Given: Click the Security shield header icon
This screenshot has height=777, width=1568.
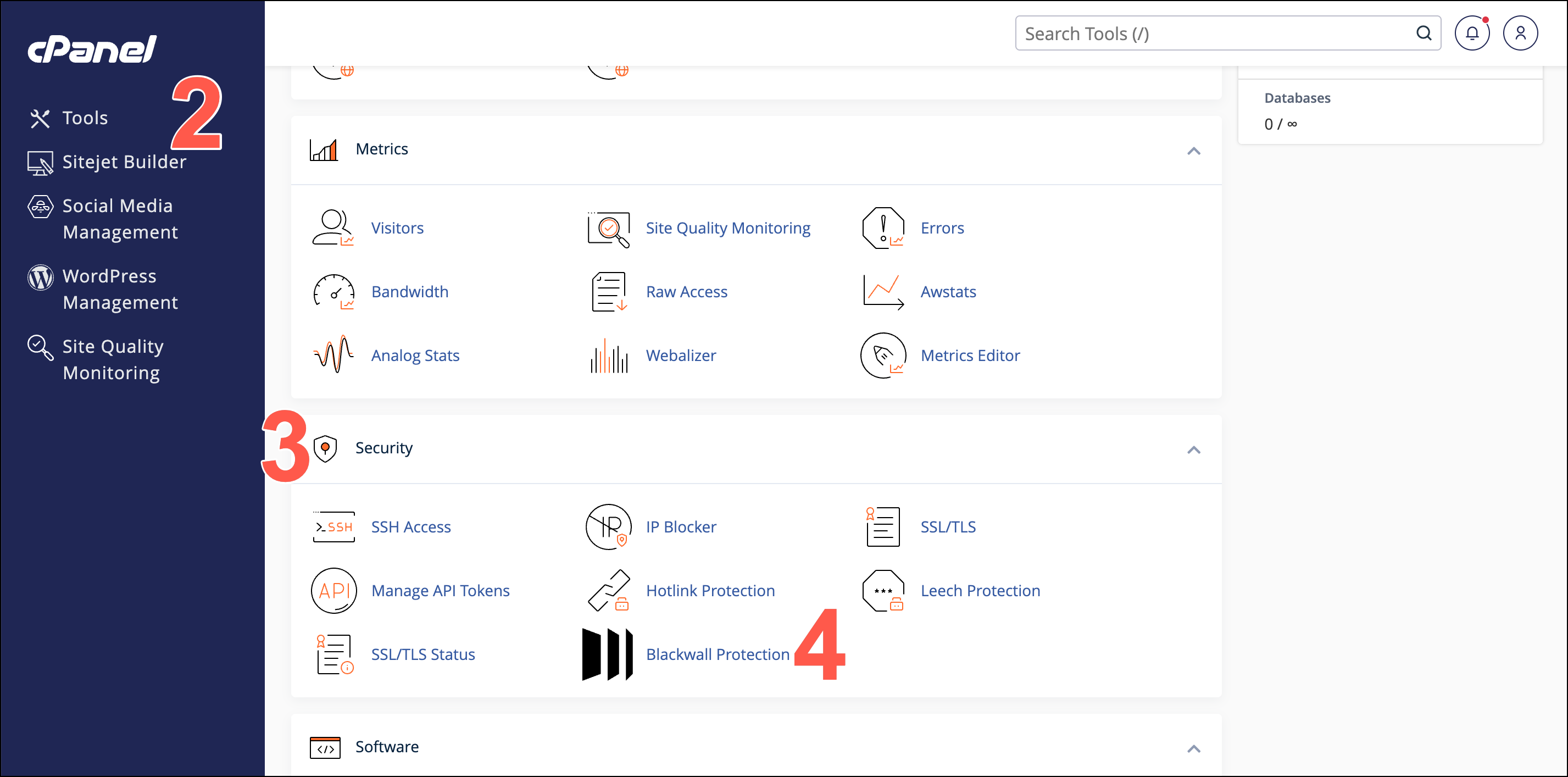Looking at the screenshot, I should [325, 449].
